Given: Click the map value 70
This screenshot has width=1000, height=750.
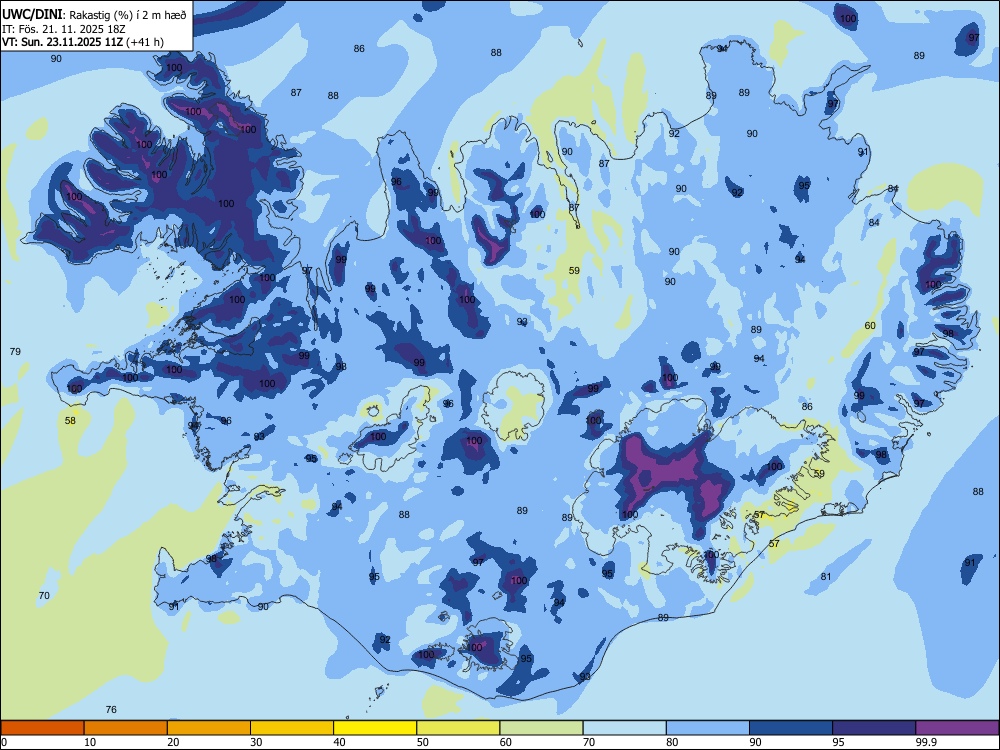Looking at the screenshot, I should (x=44, y=595).
